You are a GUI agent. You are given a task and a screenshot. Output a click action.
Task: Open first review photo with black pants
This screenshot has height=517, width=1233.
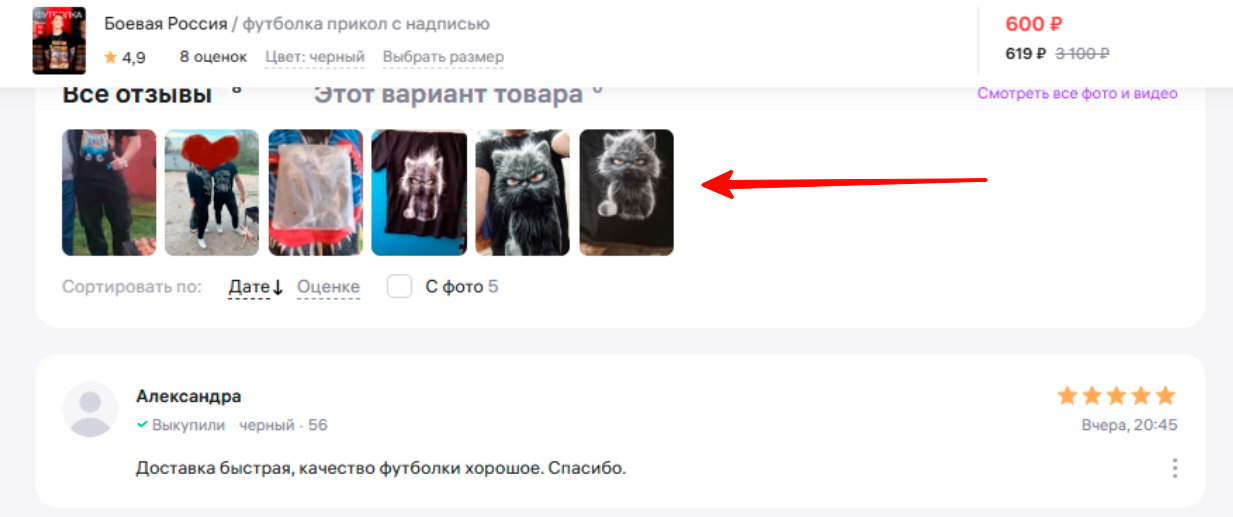[x=109, y=193]
